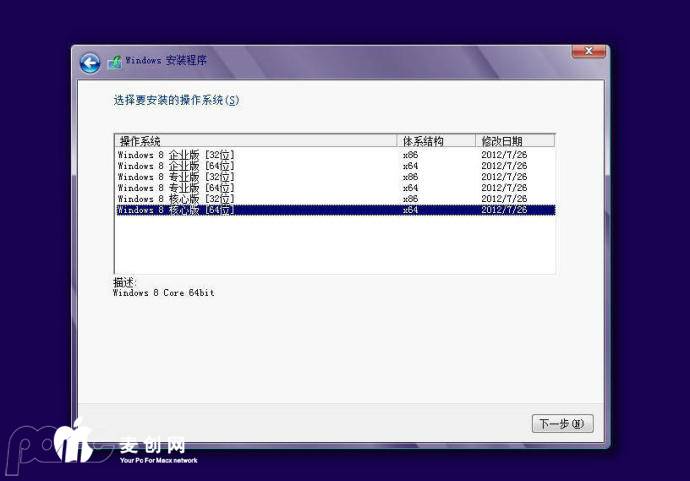The width and height of the screenshot is (690, 481).
Task: Click the Windows setup icon in title bar
Action: 114,62
